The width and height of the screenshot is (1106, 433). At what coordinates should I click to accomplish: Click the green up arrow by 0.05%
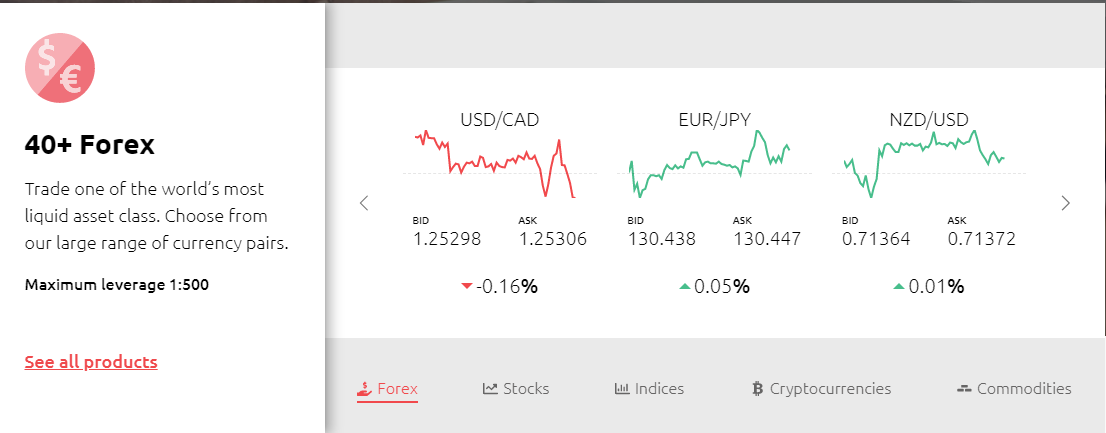coord(685,286)
